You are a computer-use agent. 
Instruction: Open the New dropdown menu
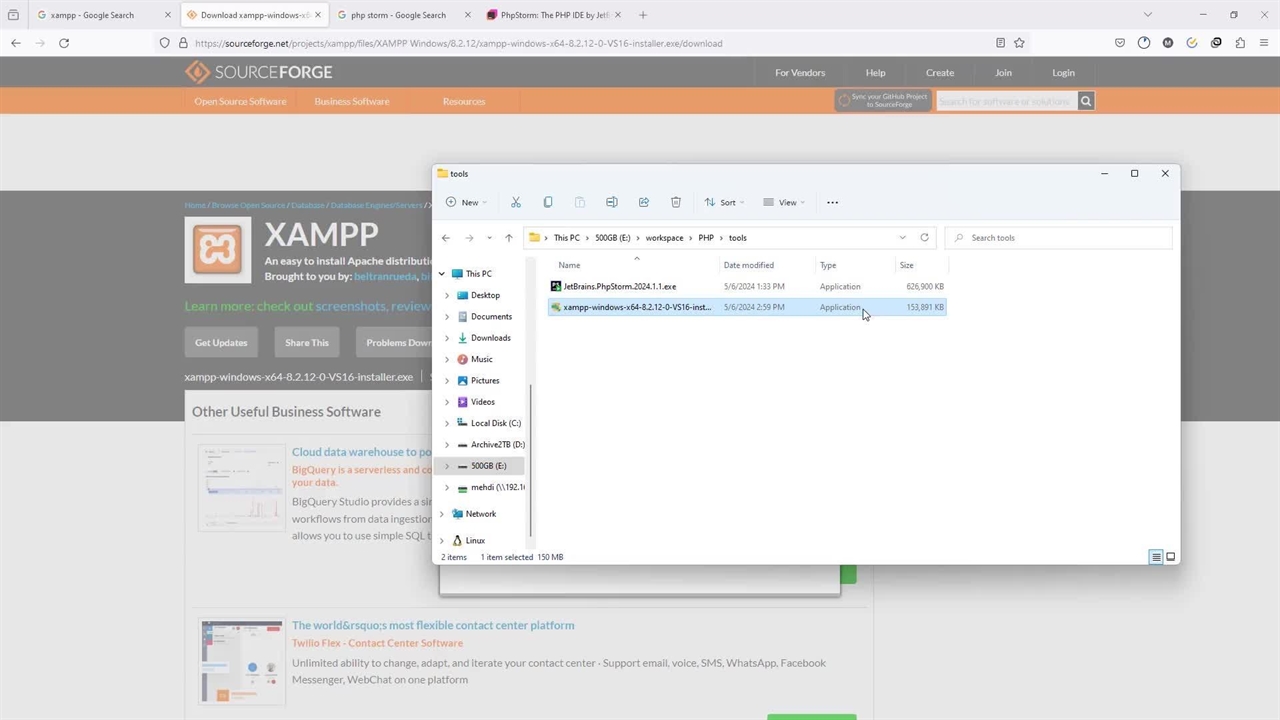(x=467, y=202)
